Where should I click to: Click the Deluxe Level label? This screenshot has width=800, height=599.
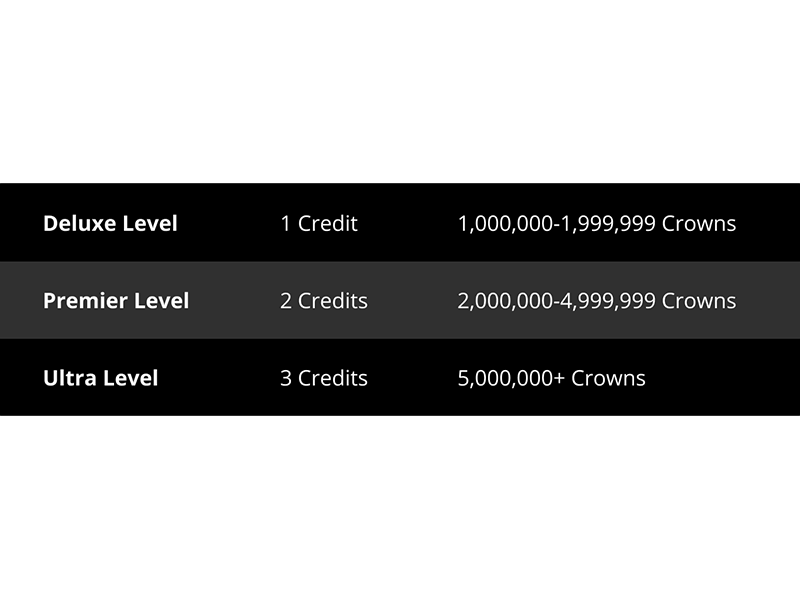pyautogui.click(x=110, y=223)
